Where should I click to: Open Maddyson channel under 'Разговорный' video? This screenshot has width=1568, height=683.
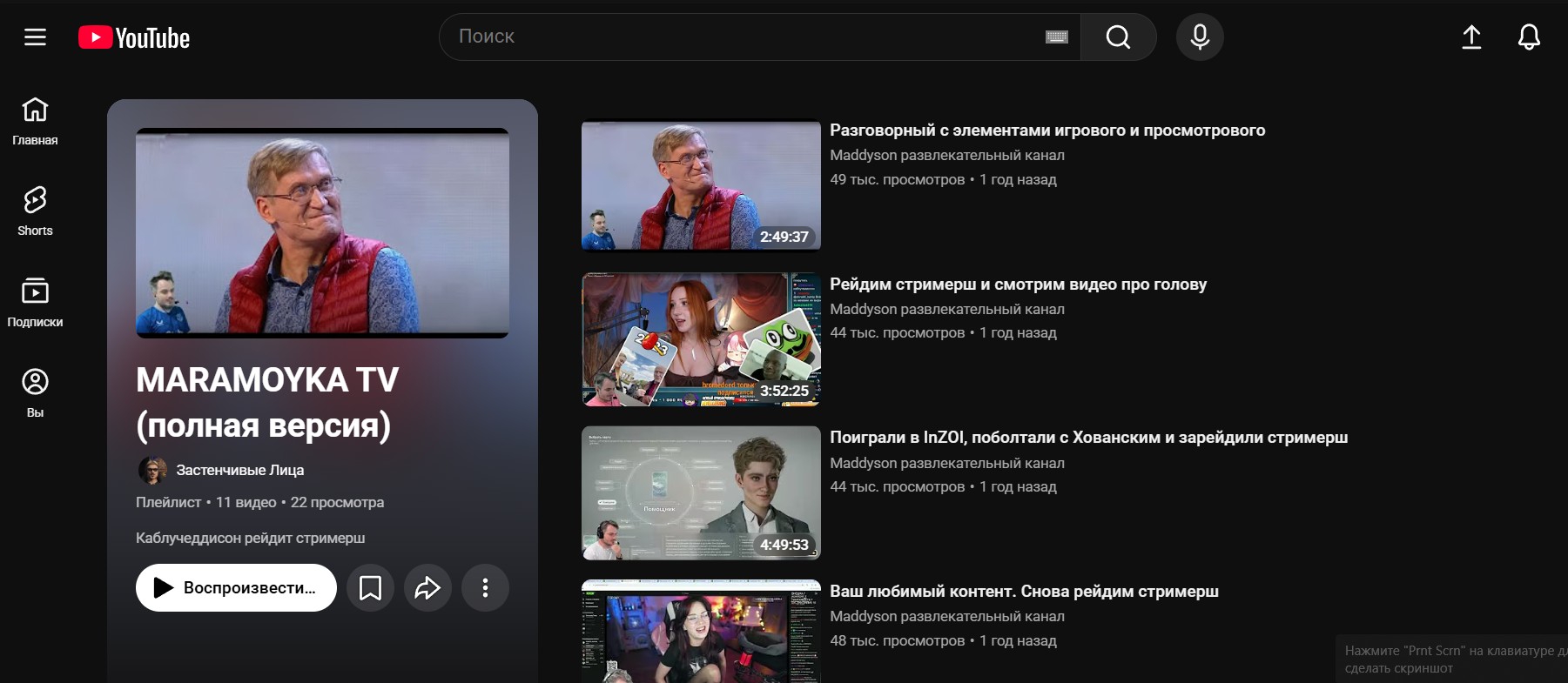click(x=947, y=155)
